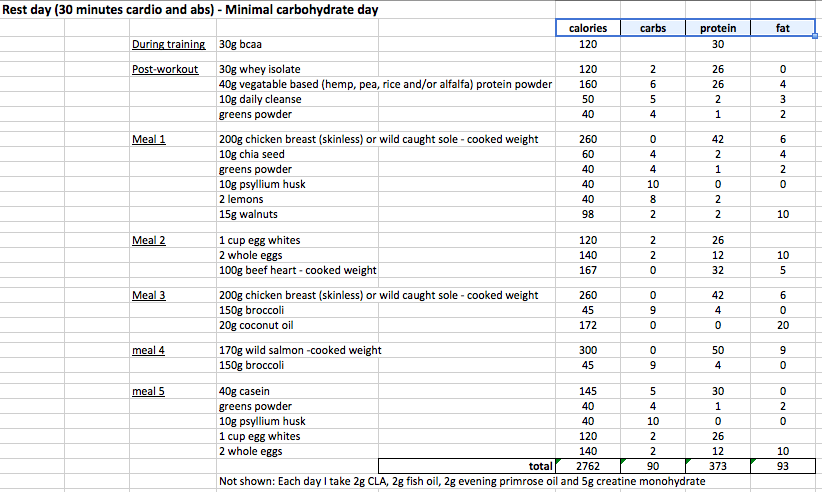Select the vegetable based protein powder cell
This screenshot has height=492, width=822.
386,84
